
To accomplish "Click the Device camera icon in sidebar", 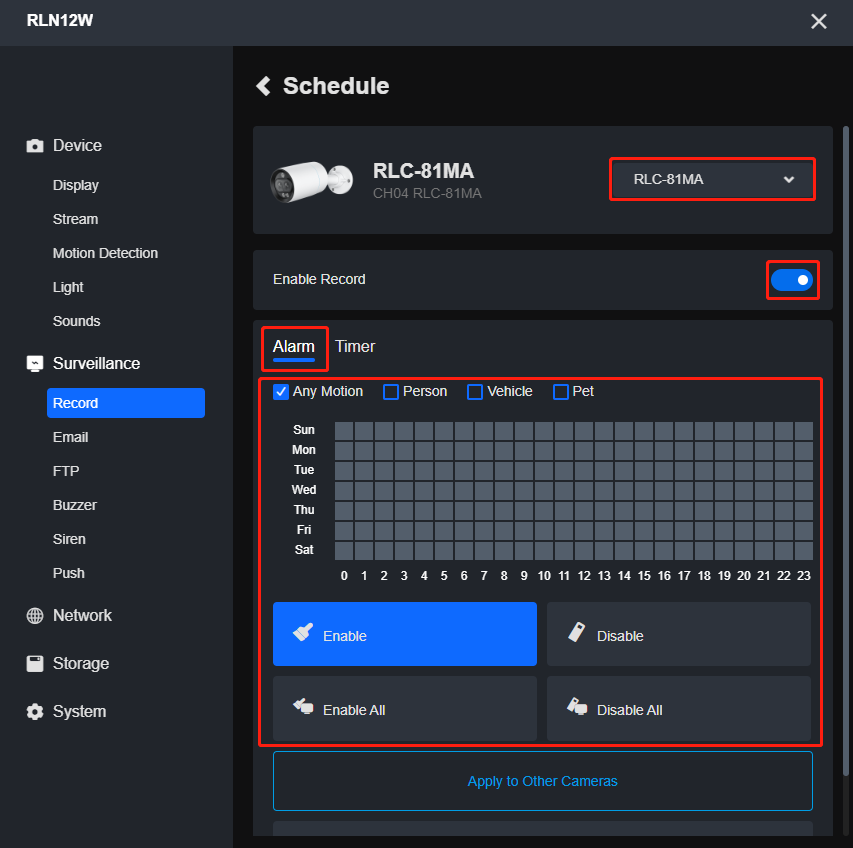I will [x=35, y=146].
